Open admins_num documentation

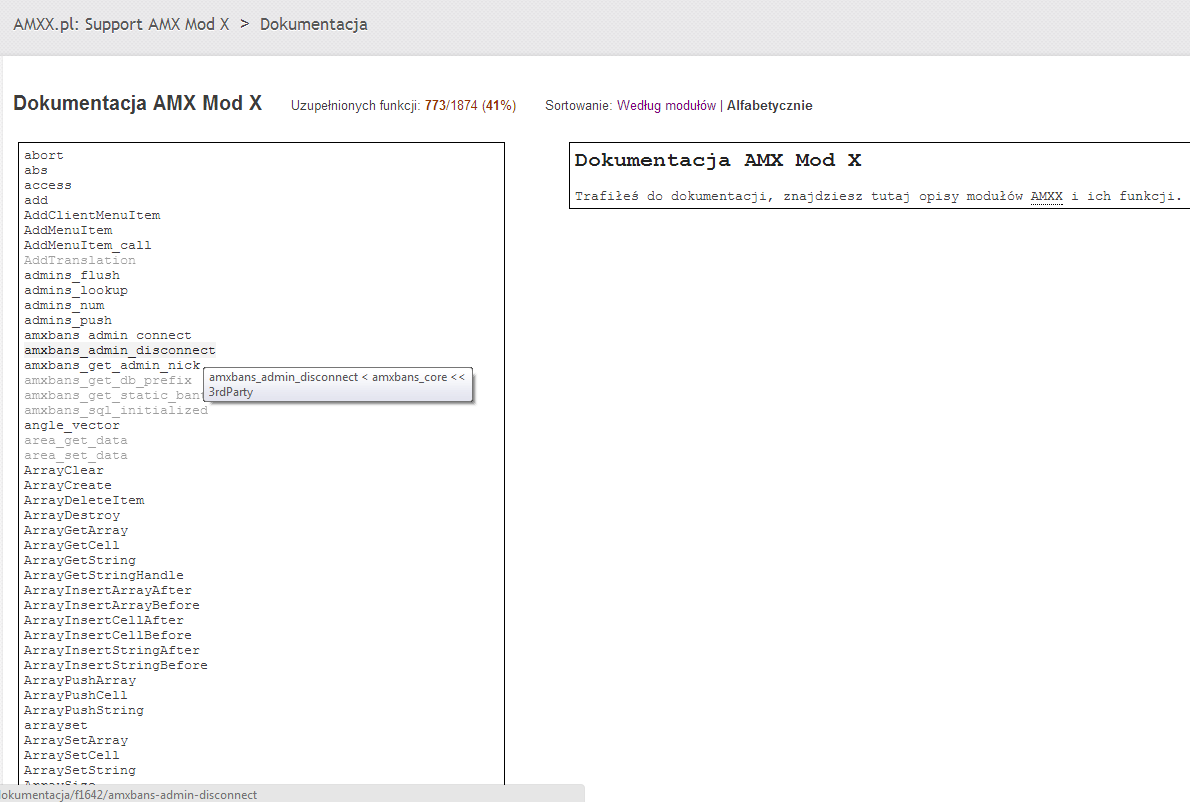[64, 305]
